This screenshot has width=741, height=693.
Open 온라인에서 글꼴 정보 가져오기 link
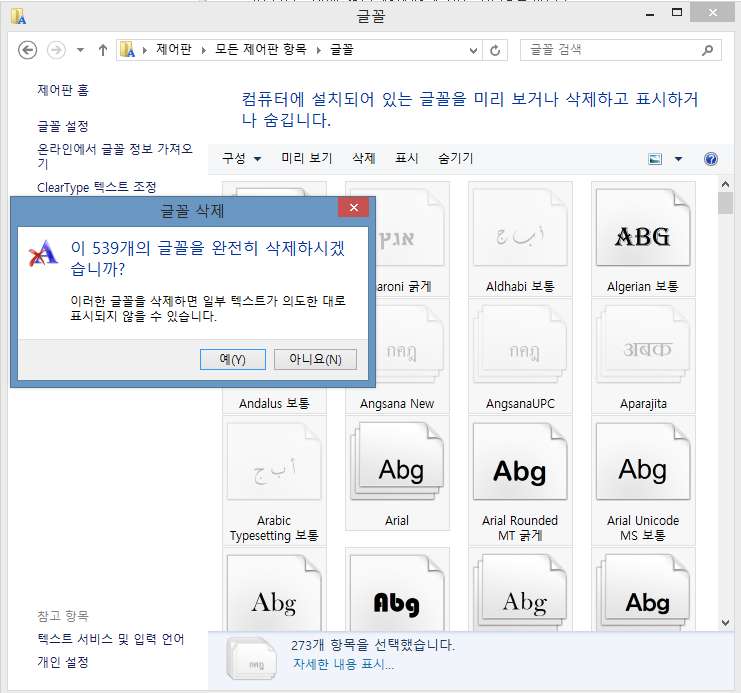point(115,156)
